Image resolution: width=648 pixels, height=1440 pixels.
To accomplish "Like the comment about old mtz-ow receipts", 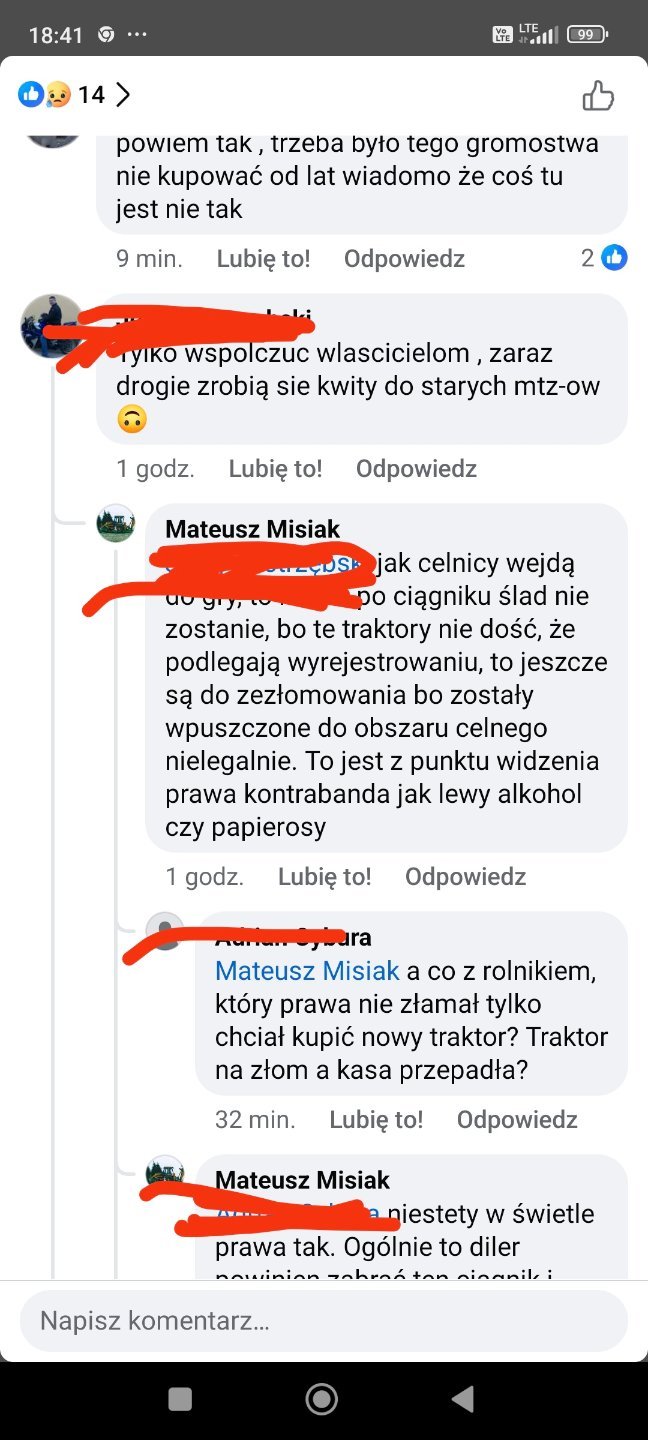I will (275, 469).
